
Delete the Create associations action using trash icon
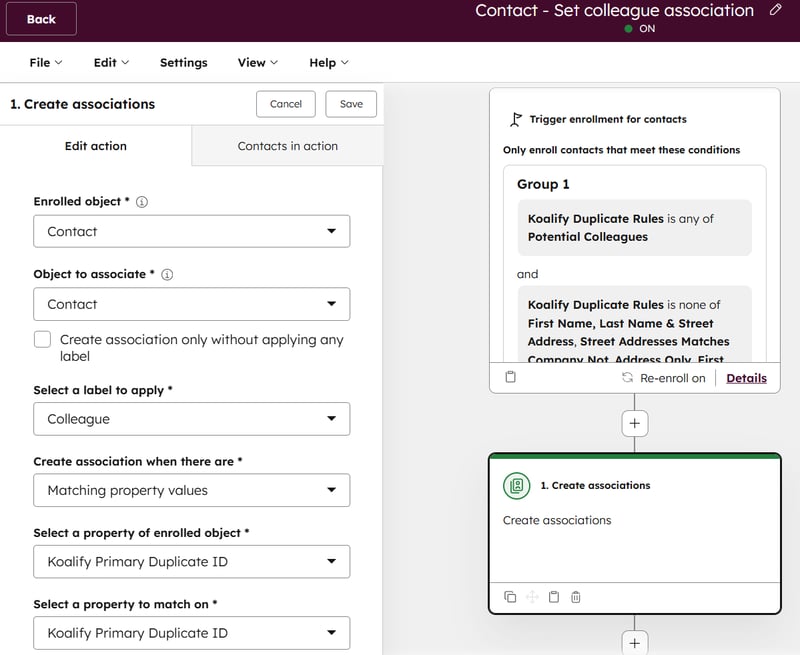point(575,597)
